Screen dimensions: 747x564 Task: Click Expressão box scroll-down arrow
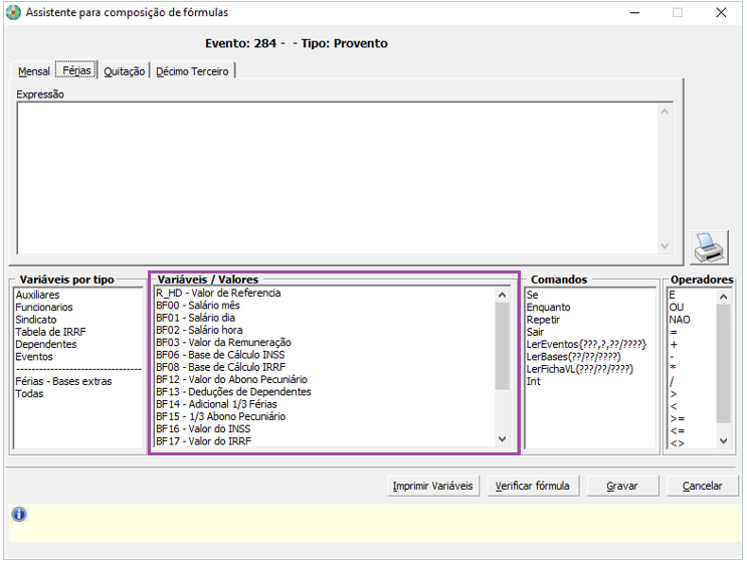point(665,246)
